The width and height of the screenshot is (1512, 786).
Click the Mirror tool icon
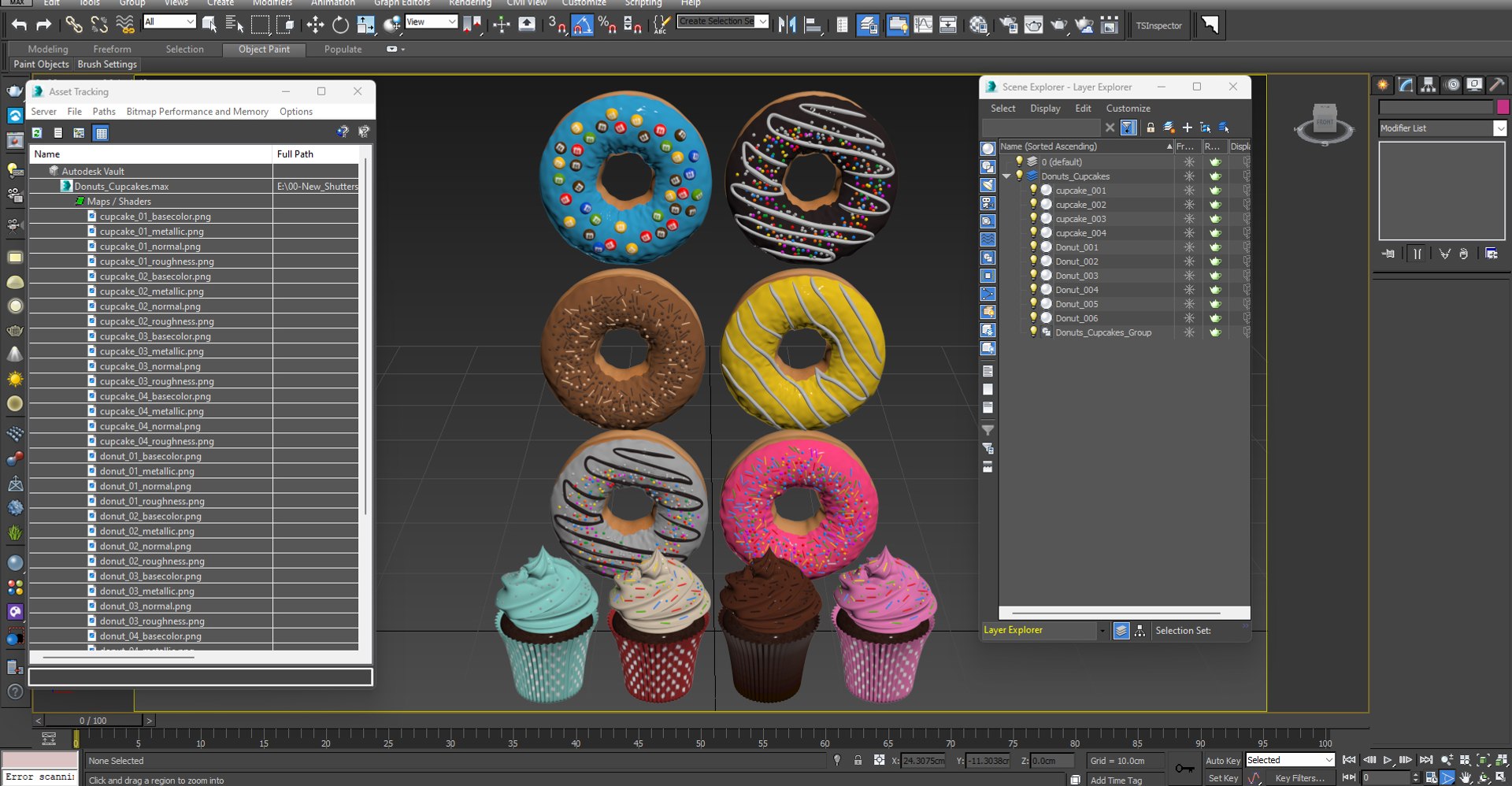[x=787, y=25]
